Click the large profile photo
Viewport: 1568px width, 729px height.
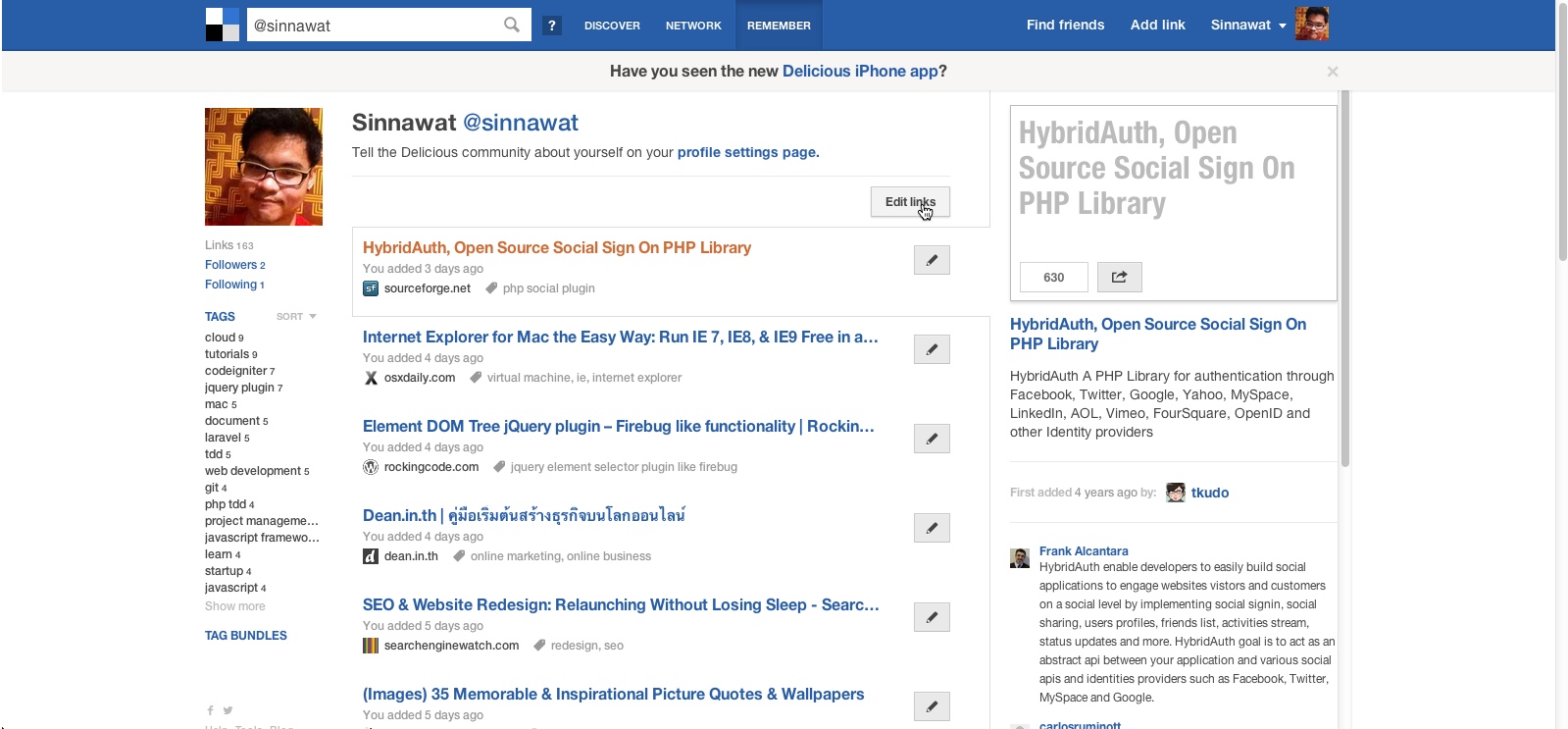(264, 167)
